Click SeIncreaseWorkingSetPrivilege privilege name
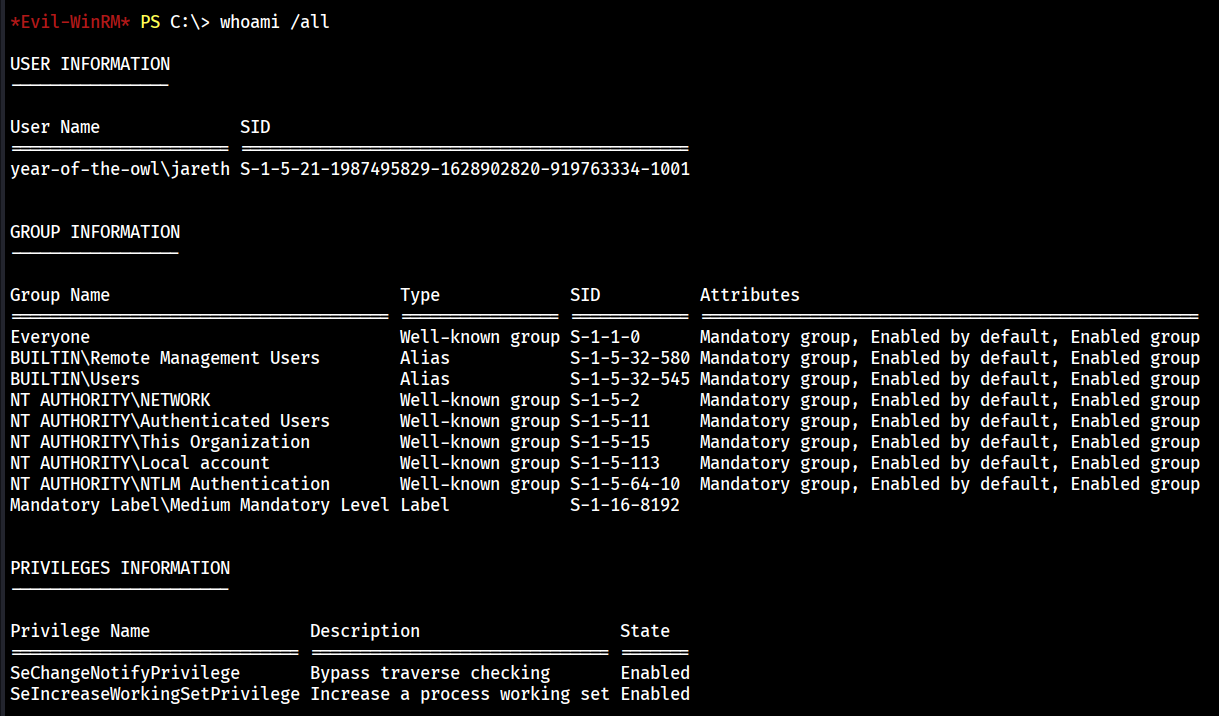Viewport: 1219px width, 716px height. pyautogui.click(x=155, y=694)
